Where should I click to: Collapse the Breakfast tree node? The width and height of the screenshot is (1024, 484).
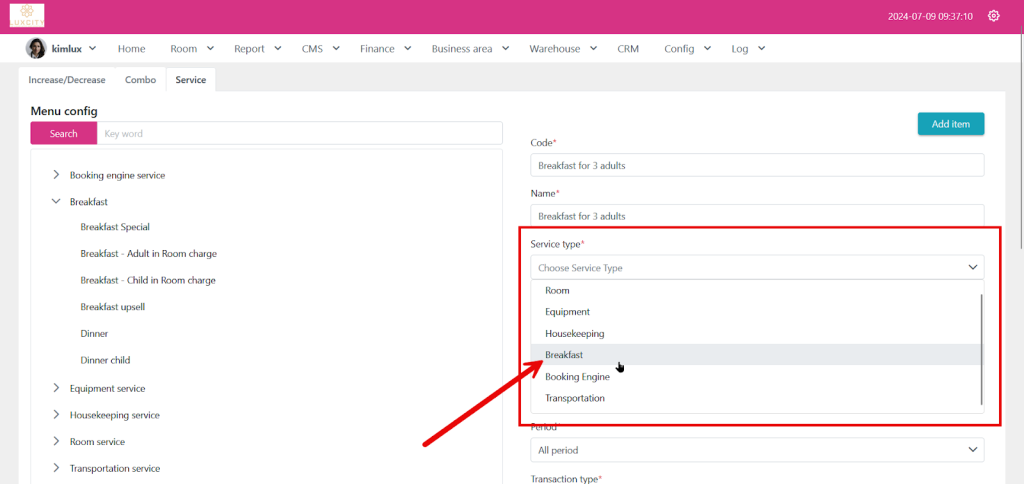pyautogui.click(x=56, y=202)
